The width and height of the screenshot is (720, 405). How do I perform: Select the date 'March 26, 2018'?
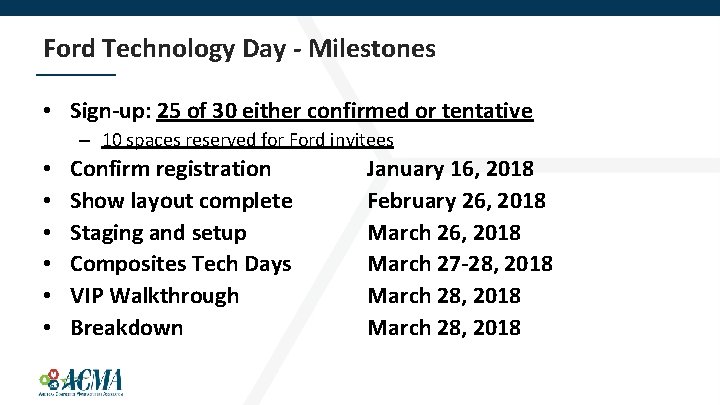[444, 233]
